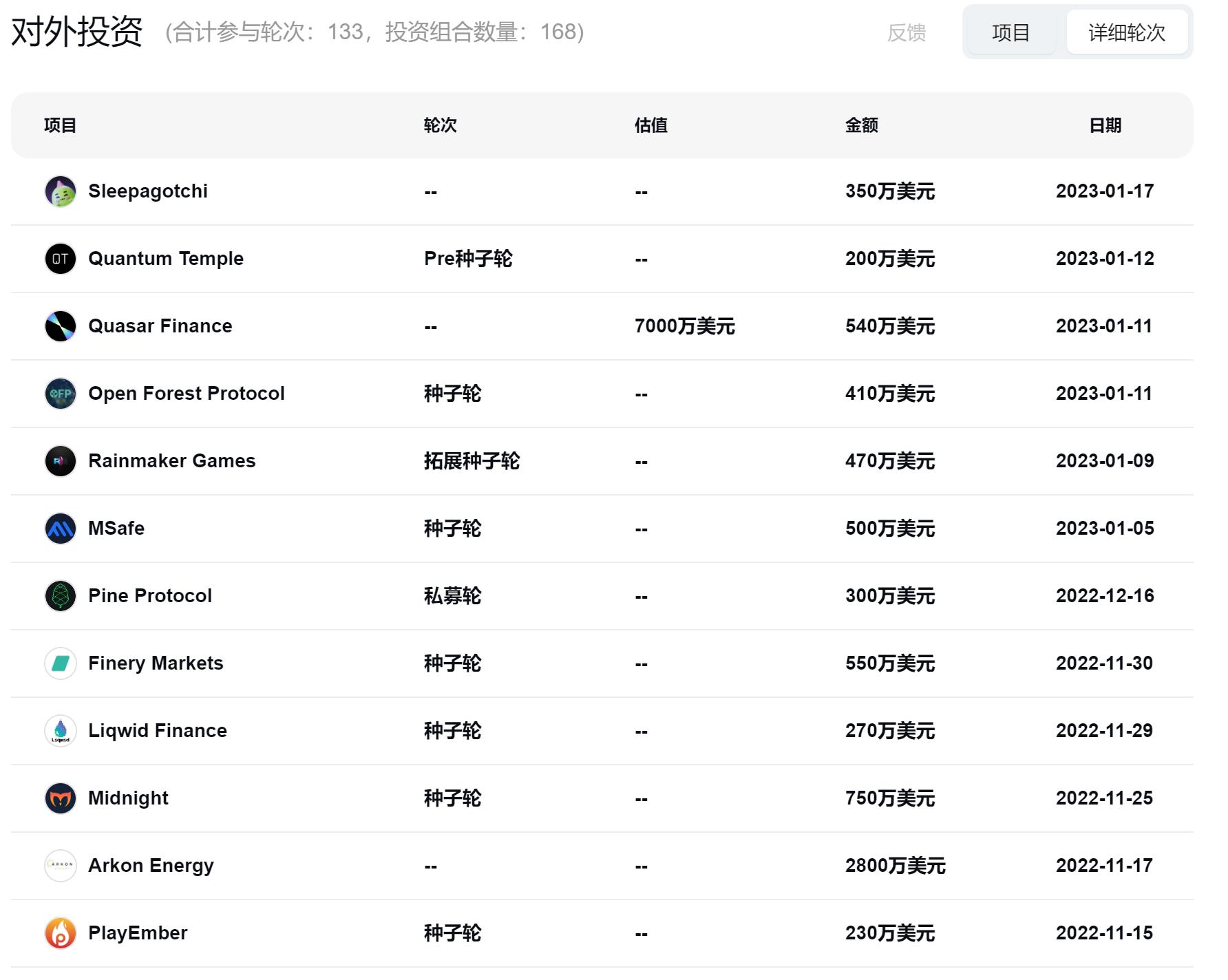The width and height of the screenshot is (1228, 980).
Task: Click the Pine Protocol green logo
Action: tap(61, 595)
